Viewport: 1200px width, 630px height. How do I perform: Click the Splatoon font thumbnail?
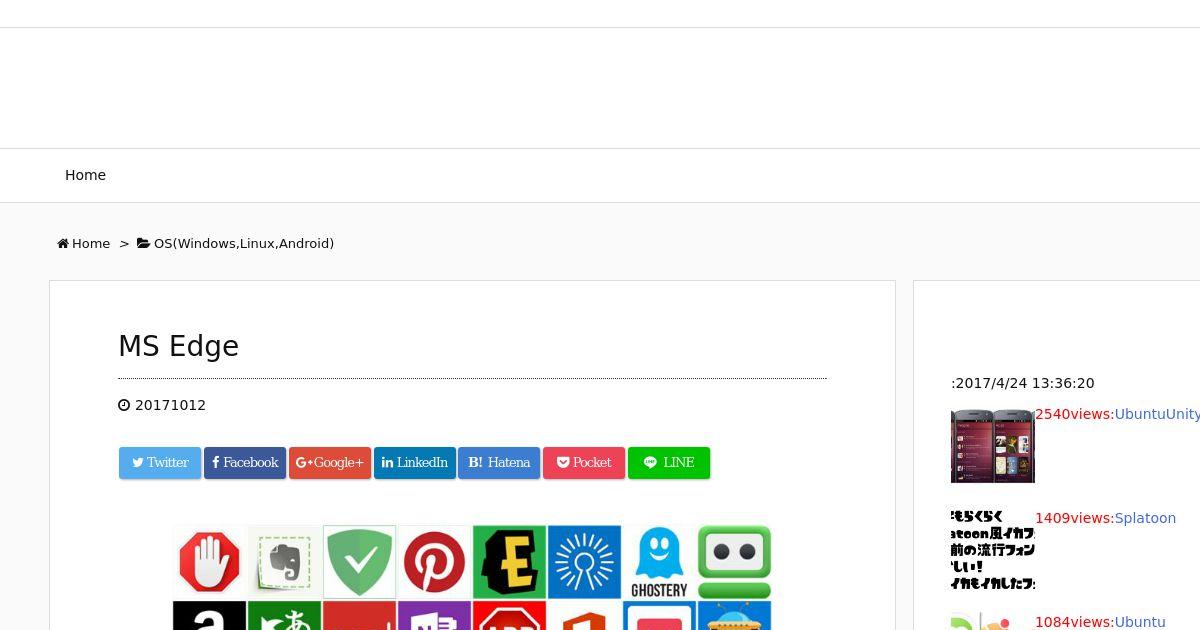(993, 549)
